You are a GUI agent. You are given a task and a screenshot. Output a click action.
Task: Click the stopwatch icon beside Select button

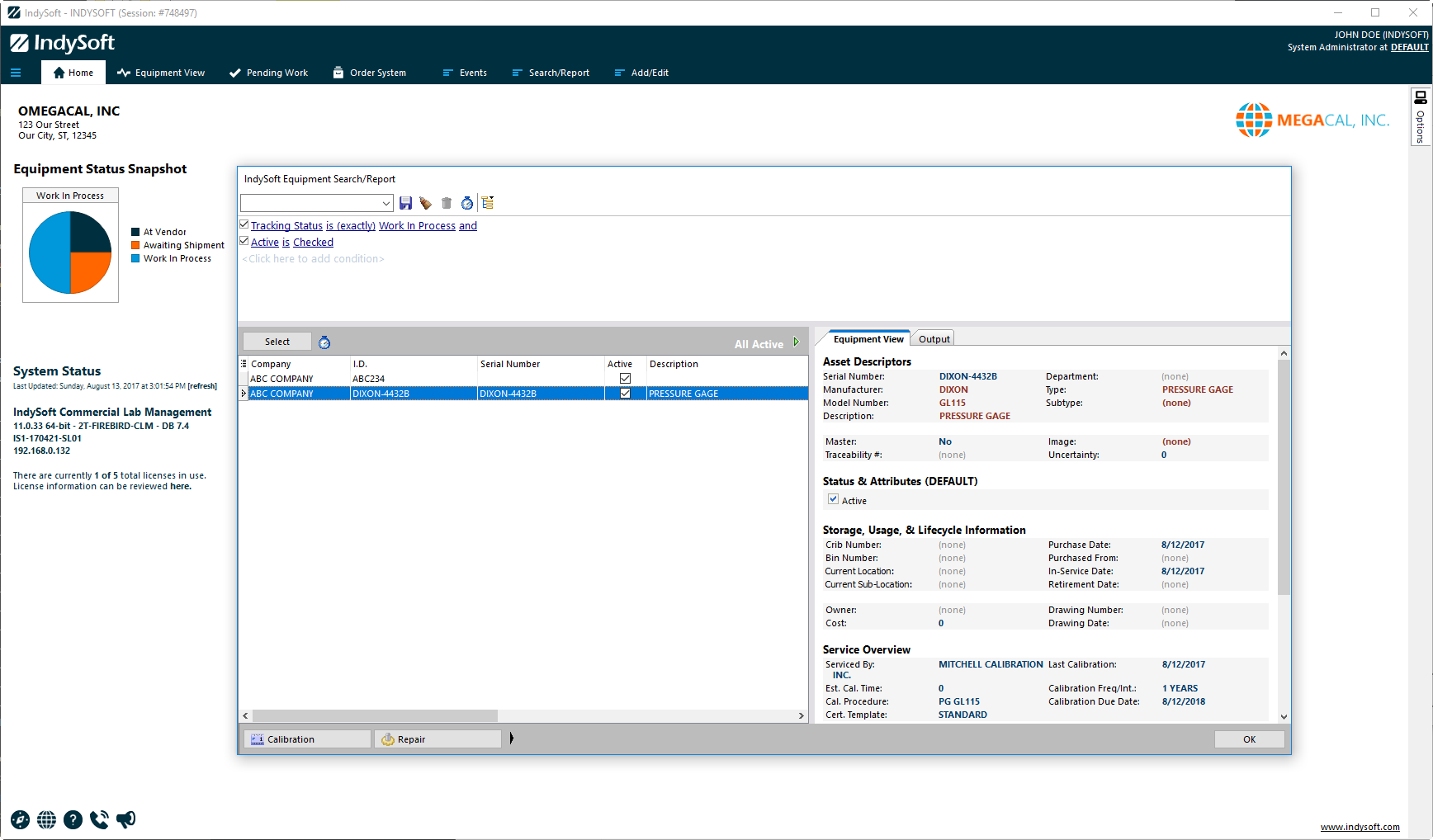coord(324,342)
